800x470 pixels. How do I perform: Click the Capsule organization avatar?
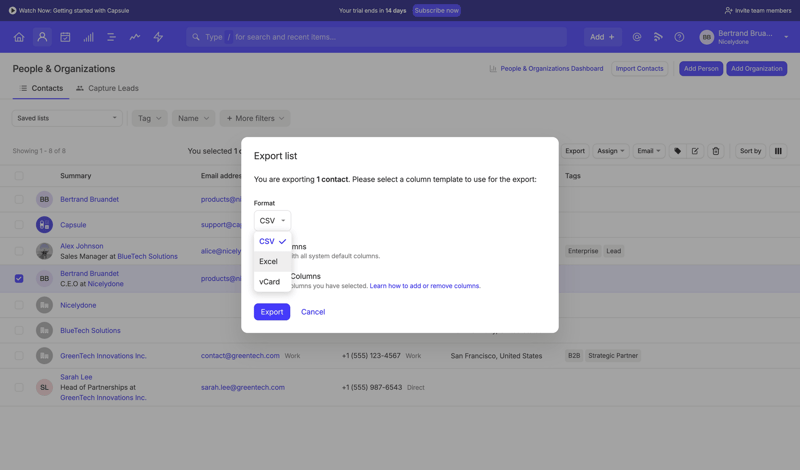[44, 225]
